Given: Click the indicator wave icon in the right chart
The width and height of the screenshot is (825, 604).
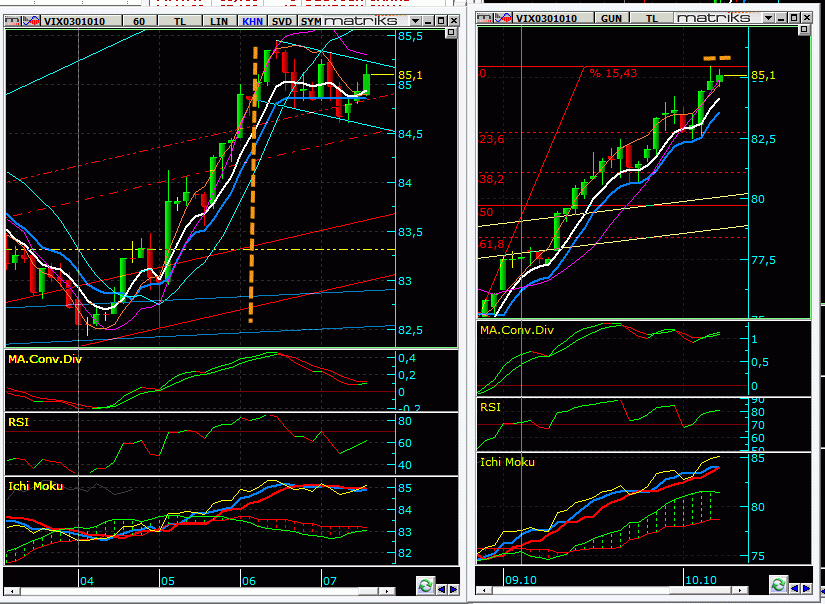Looking at the screenshot, I should tap(502, 18).
